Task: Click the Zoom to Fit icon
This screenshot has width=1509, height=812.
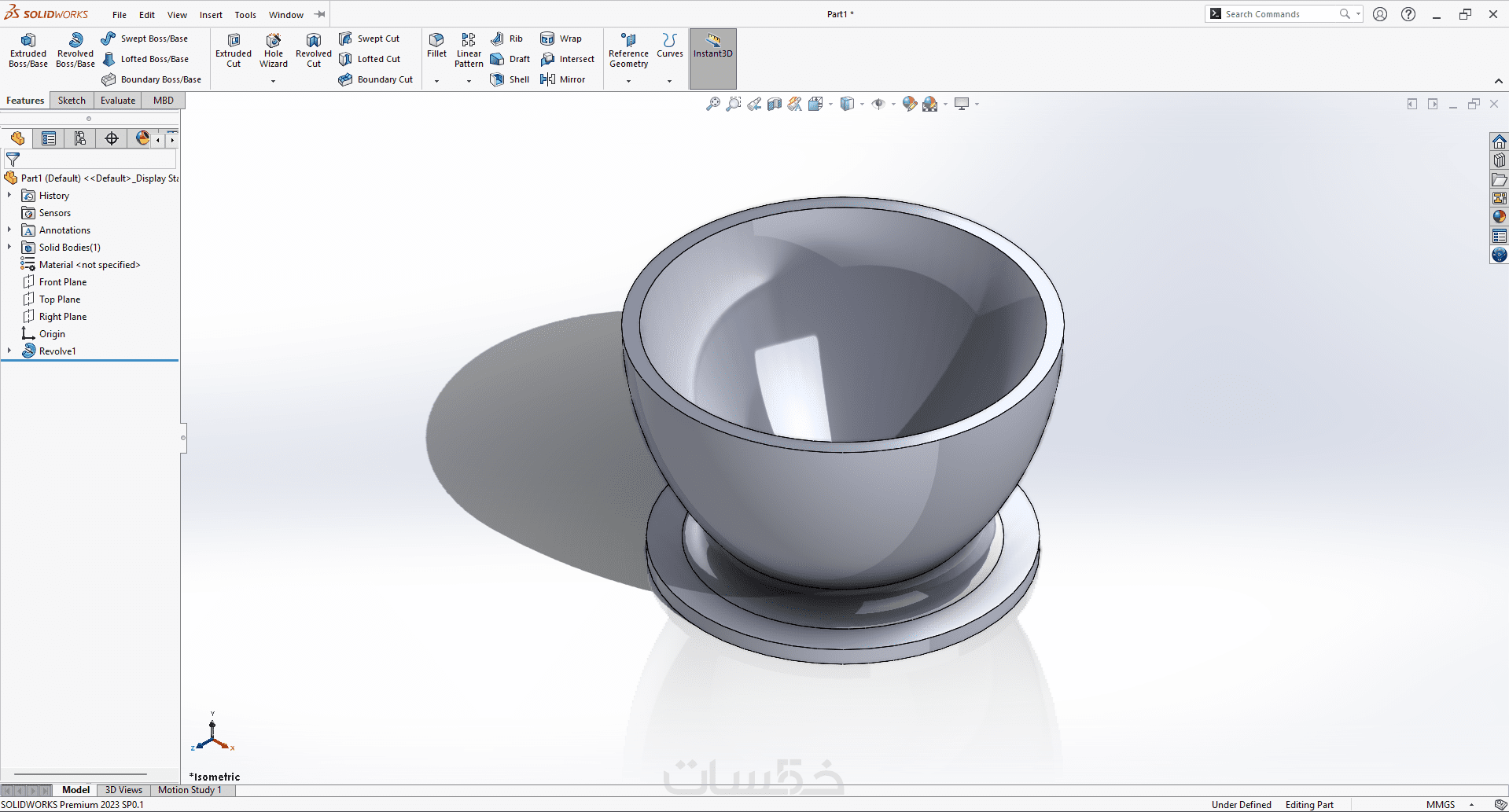Action: [x=713, y=104]
